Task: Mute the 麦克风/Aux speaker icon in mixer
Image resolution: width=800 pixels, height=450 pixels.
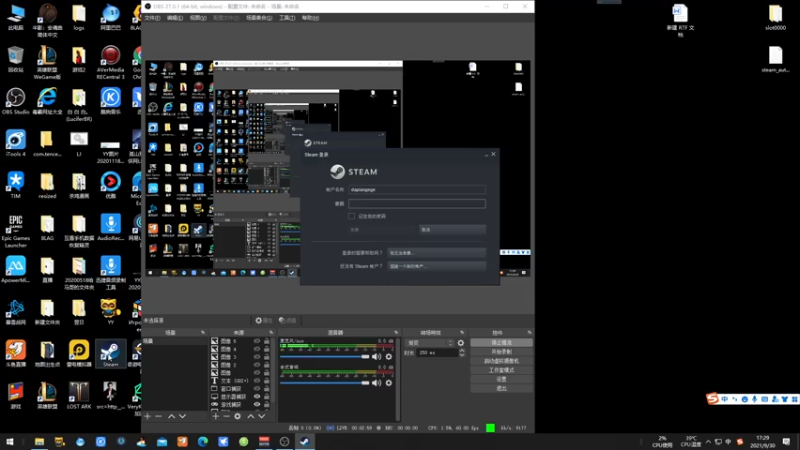Action: (377, 357)
